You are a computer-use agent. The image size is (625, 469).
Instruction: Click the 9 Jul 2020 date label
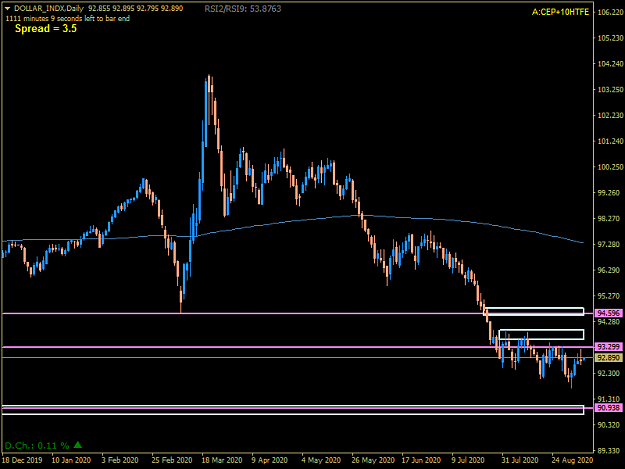468,460
